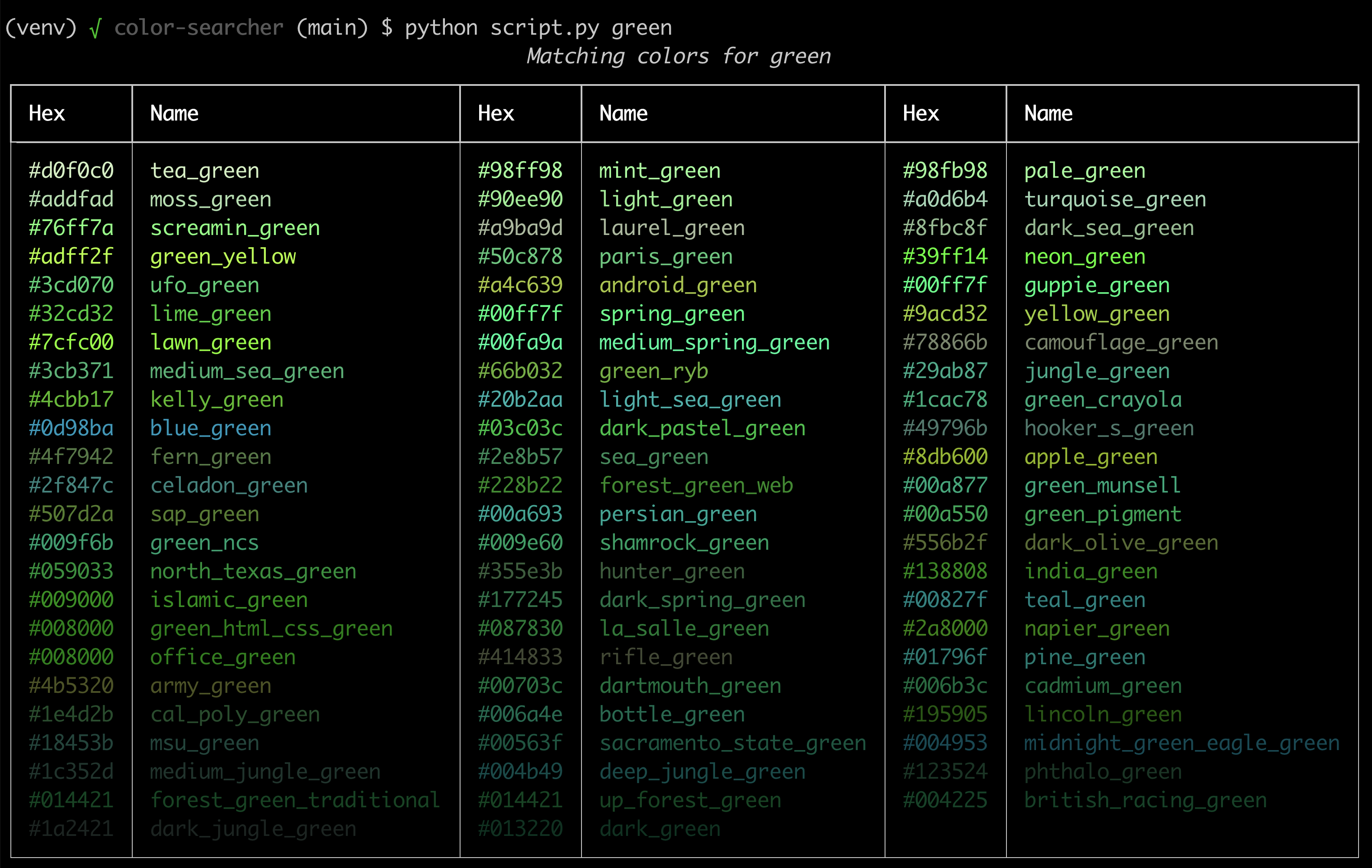Click the hex code #39ff14

pos(945,257)
